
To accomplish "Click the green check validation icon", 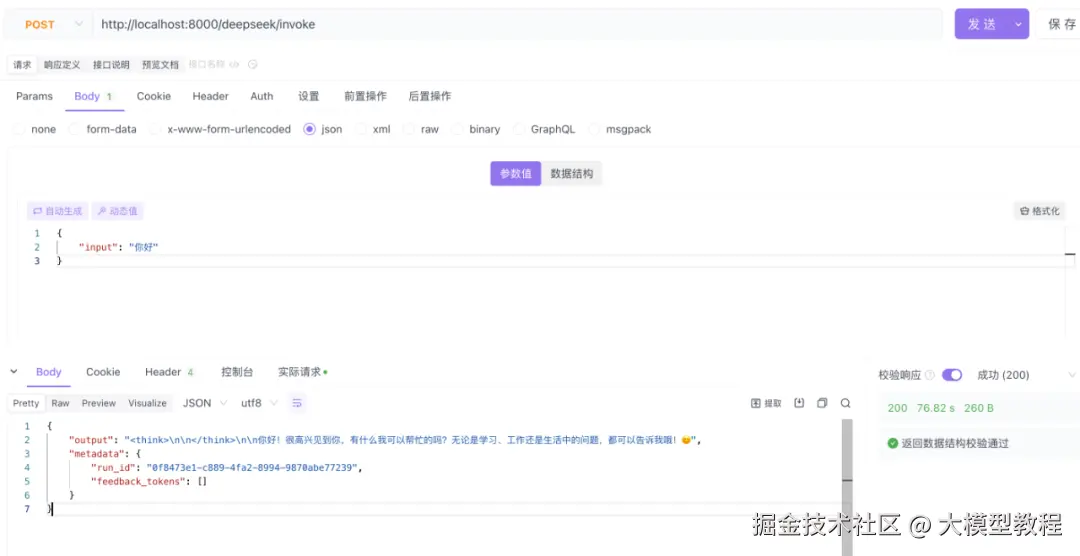I will tap(893, 444).
